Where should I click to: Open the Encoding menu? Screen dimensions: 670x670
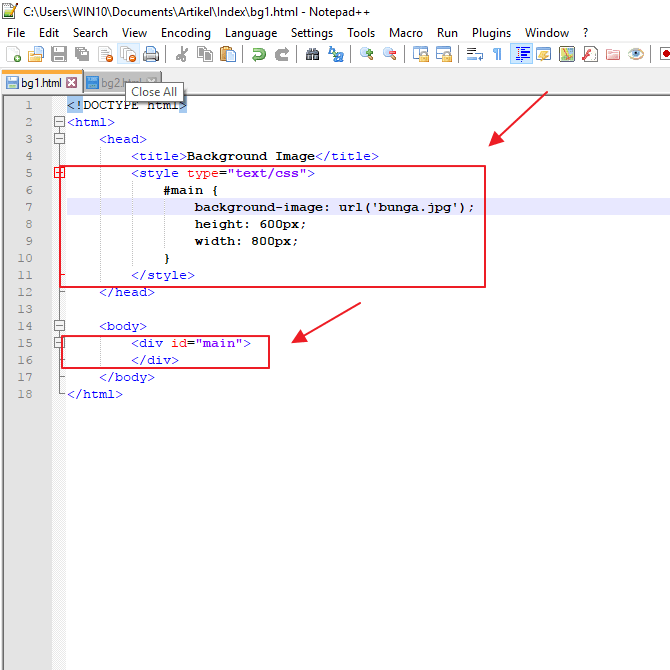click(185, 33)
